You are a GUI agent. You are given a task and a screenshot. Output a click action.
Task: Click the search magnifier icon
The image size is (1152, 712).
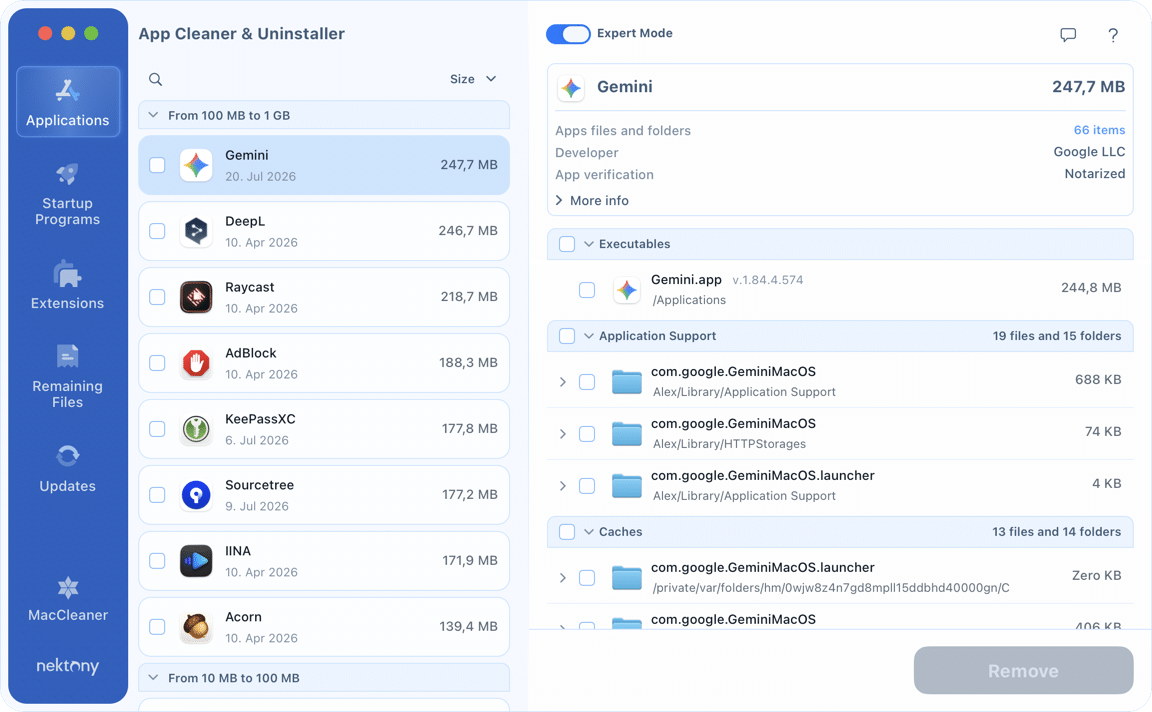tap(155, 79)
